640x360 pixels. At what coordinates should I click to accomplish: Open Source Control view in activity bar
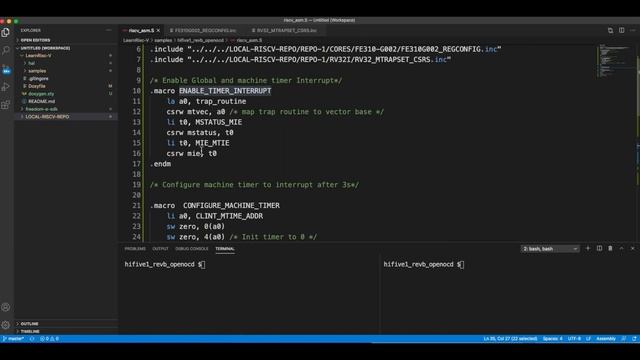6,69
